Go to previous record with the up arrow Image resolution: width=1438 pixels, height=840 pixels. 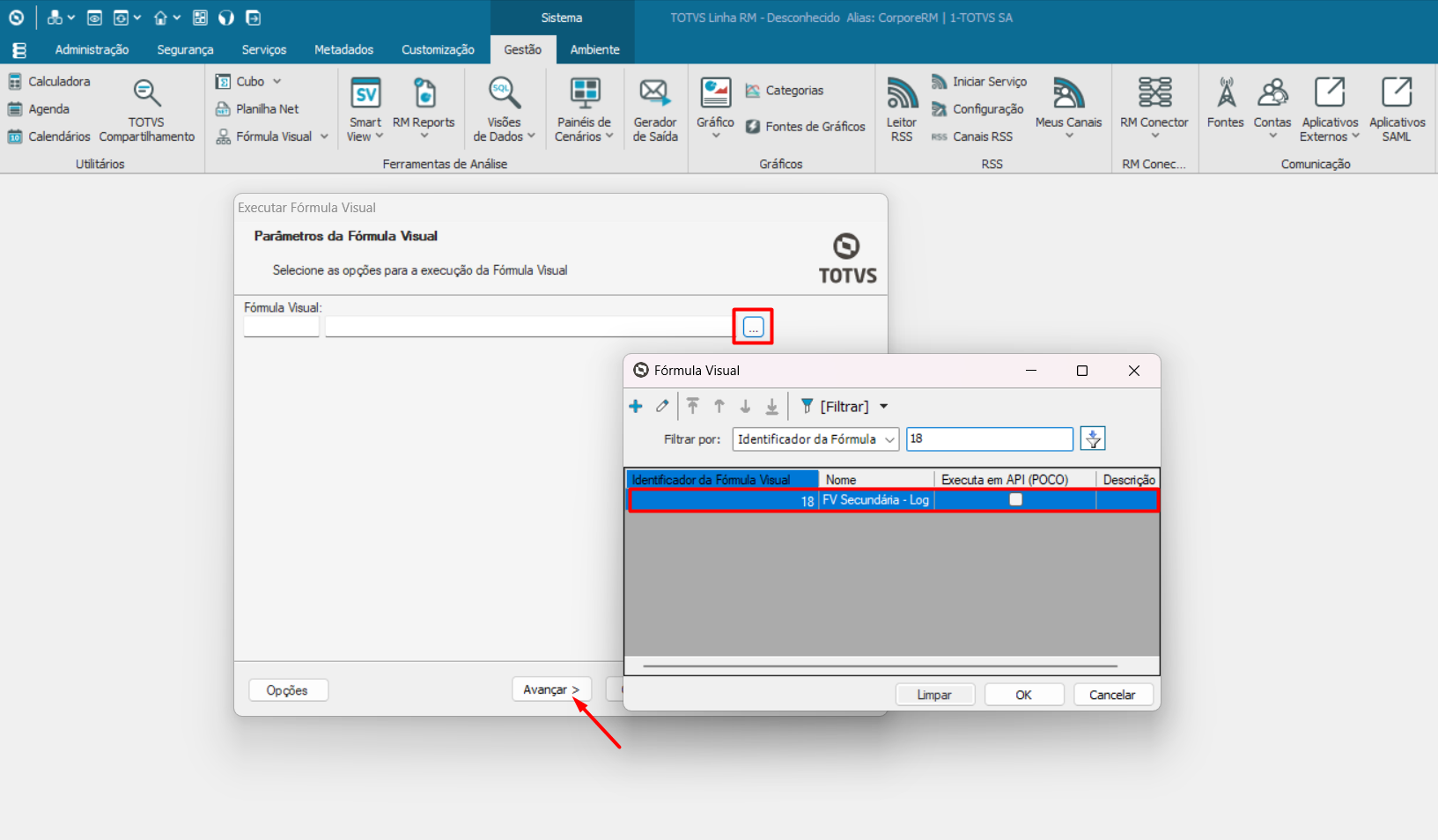719,406
